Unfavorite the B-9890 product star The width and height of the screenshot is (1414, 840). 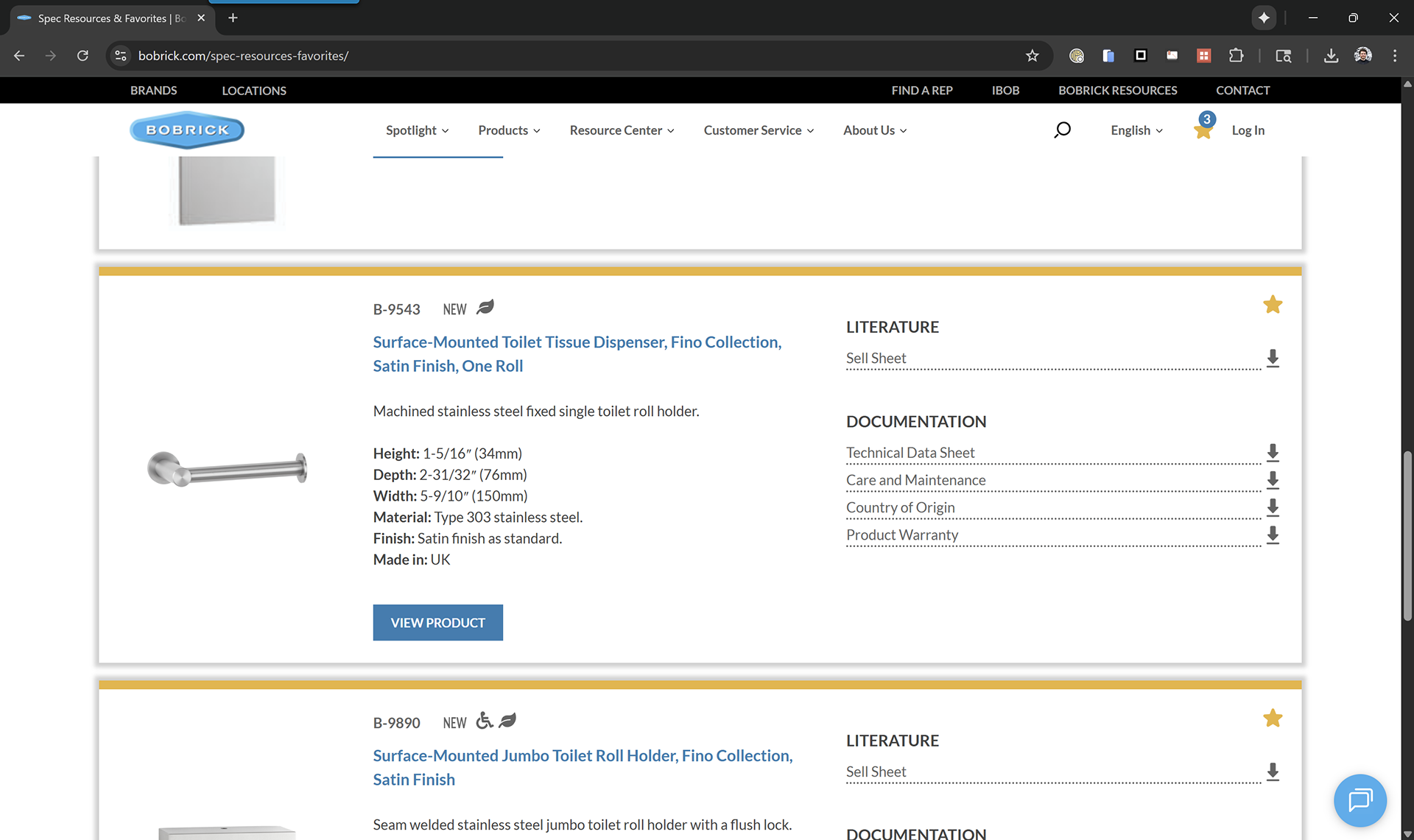(x=1272, y=719)
